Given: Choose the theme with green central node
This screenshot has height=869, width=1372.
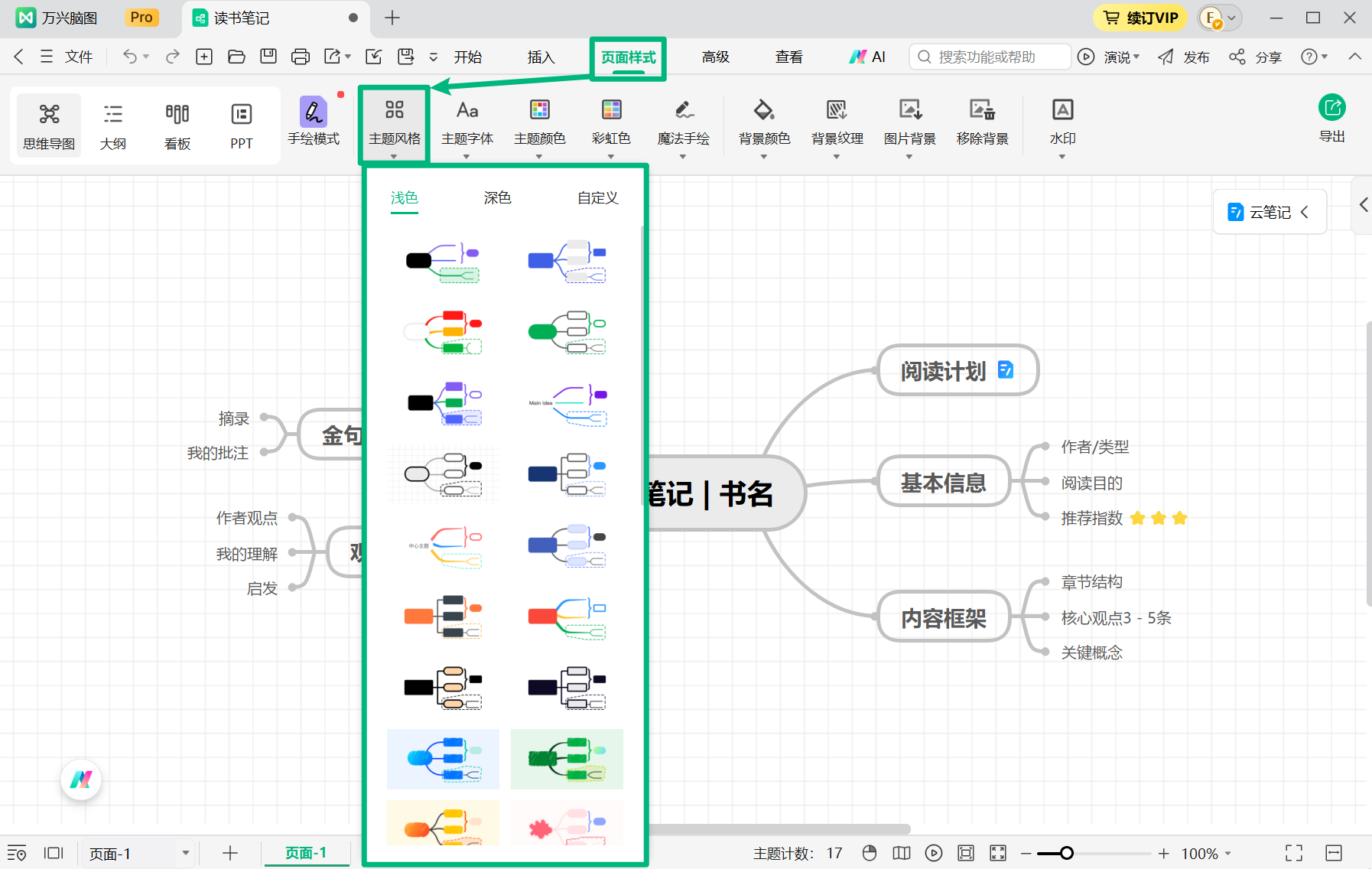Looking at the screenshot, I should click(x=567, y=331).
